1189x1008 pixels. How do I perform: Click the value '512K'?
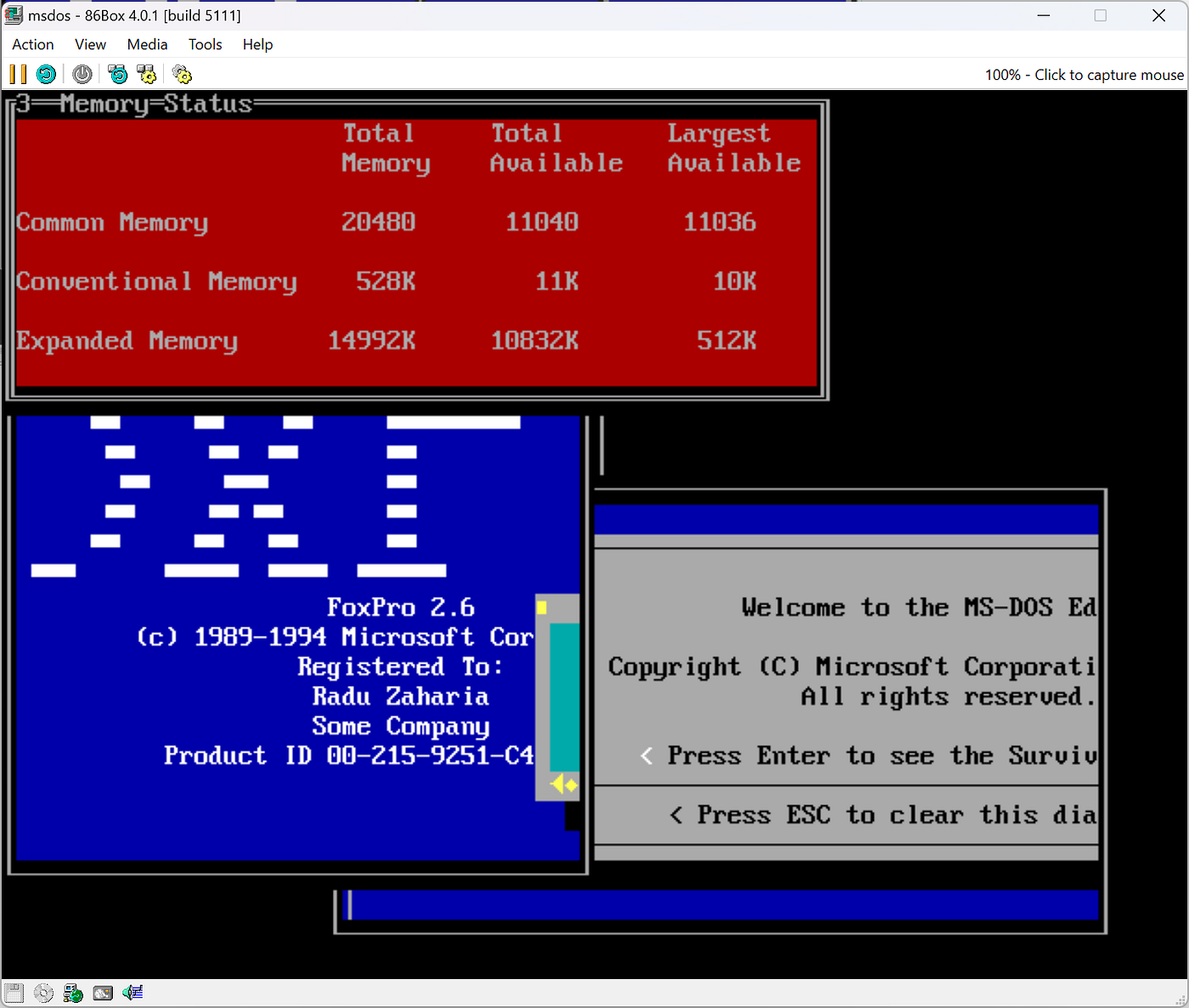(x=726, y=341)
